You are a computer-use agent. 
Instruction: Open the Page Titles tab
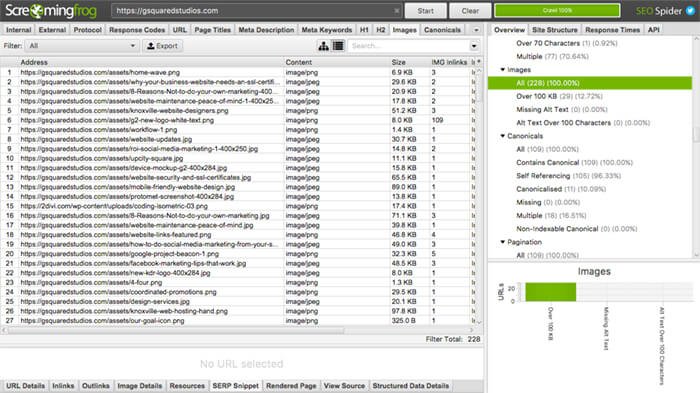[x=212, y=30]
